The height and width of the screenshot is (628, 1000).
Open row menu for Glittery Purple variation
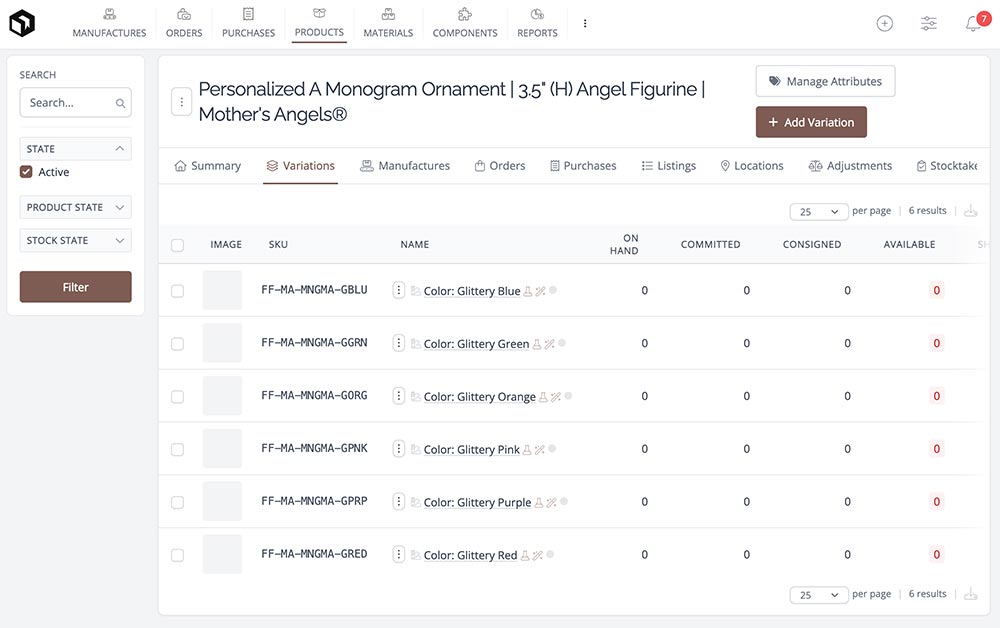click(399, 502)
